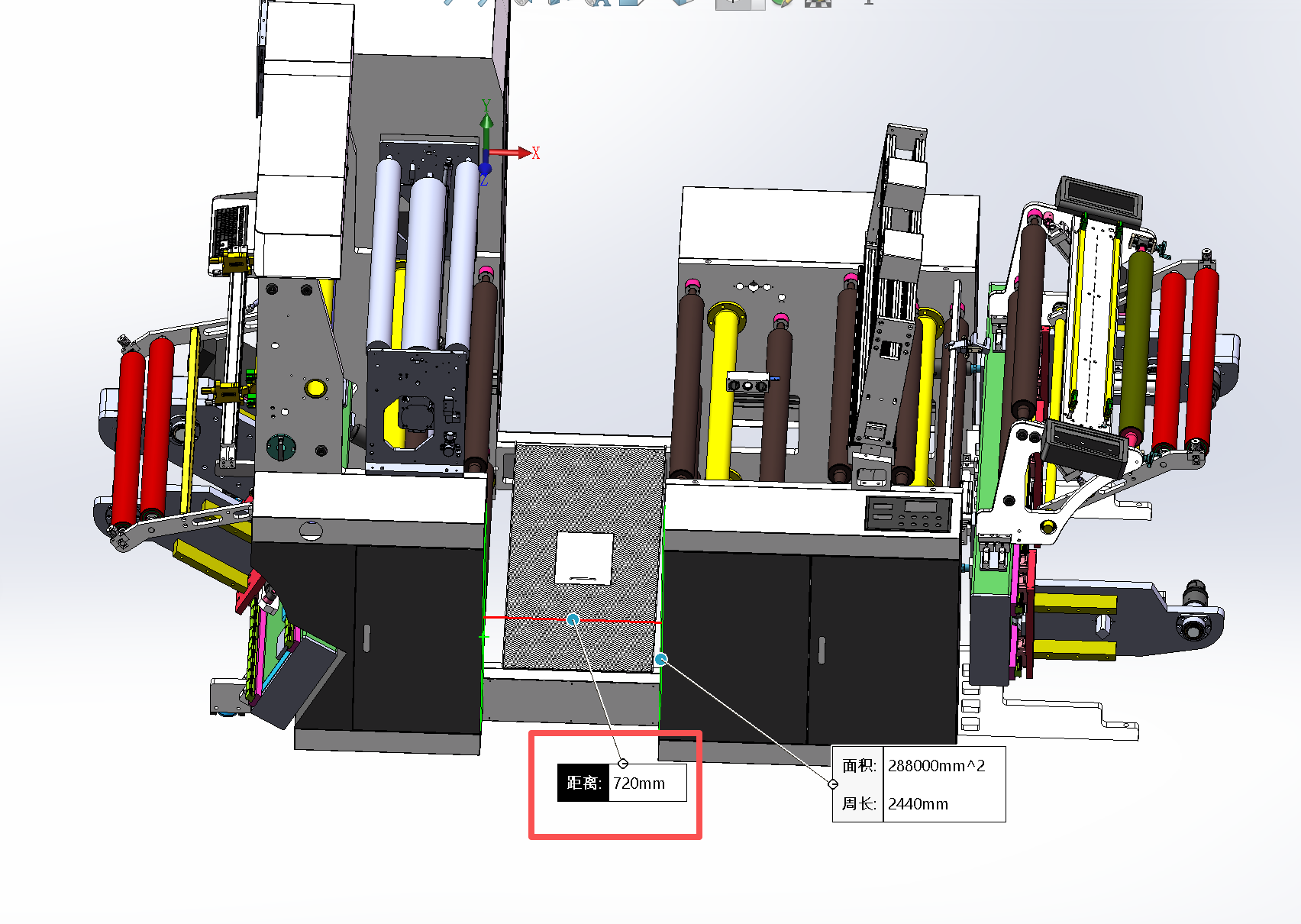Click the door handle on the left cabinet
The height and width of the screenshot is (924, 1301).
[366, 638]
